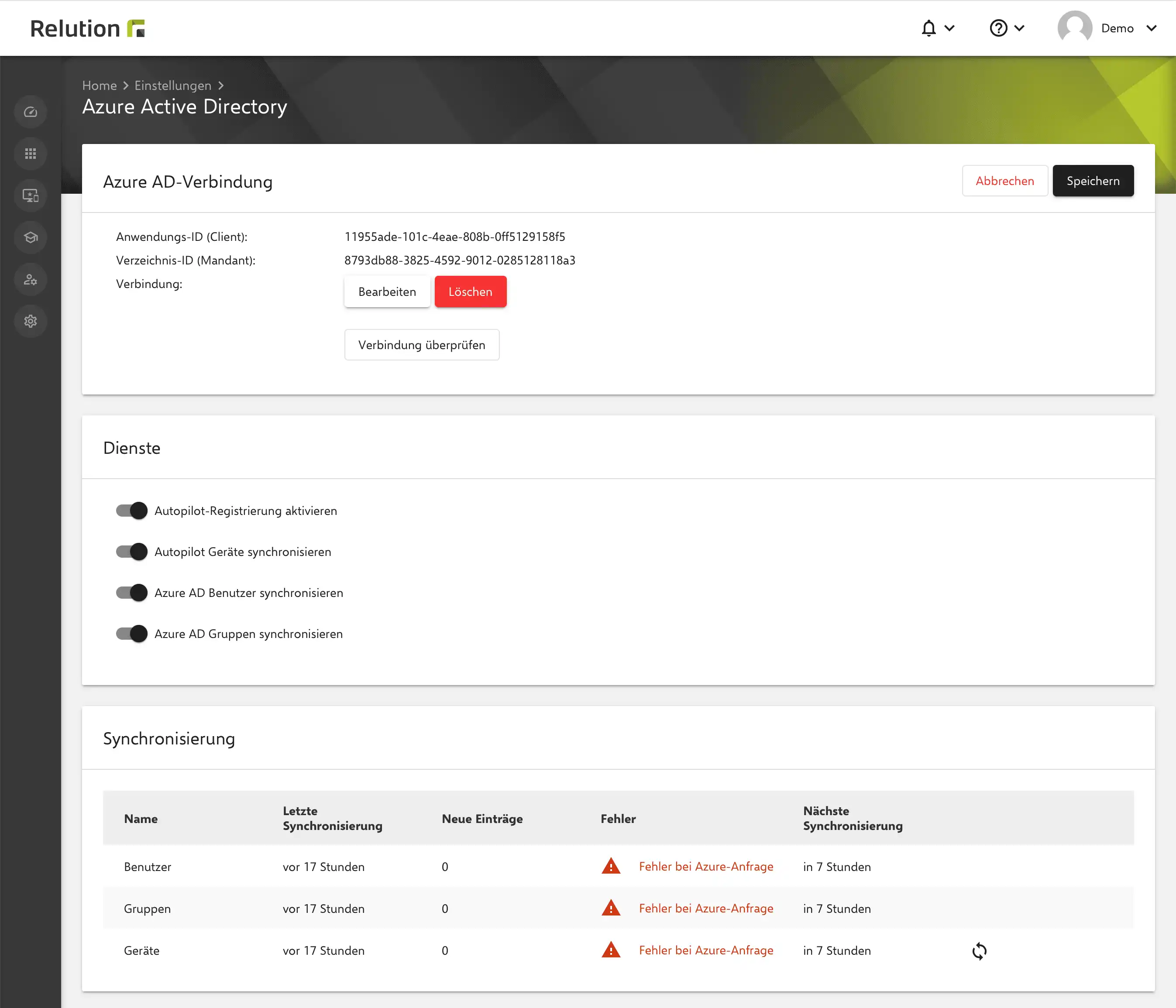Image resolution: width=1176 pixels, height=1008 pixels.
Task: Click the Azure AD-Verbindung heading
Action: (187, 182)
